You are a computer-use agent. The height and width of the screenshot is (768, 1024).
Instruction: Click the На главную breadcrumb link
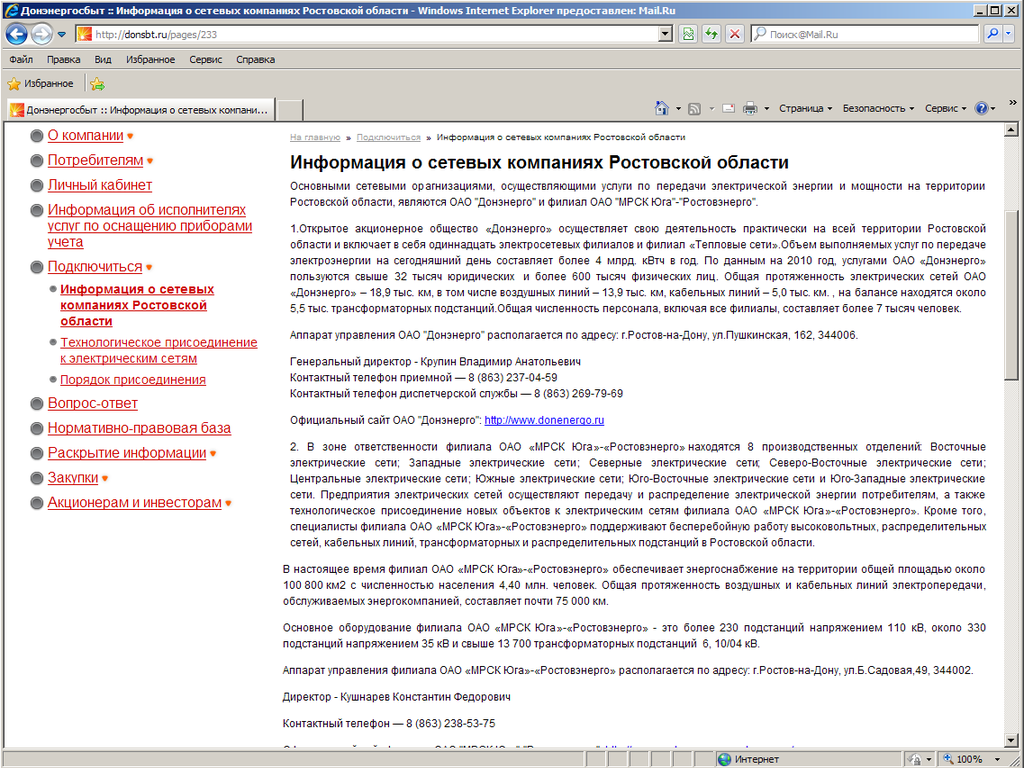(315, 138)
